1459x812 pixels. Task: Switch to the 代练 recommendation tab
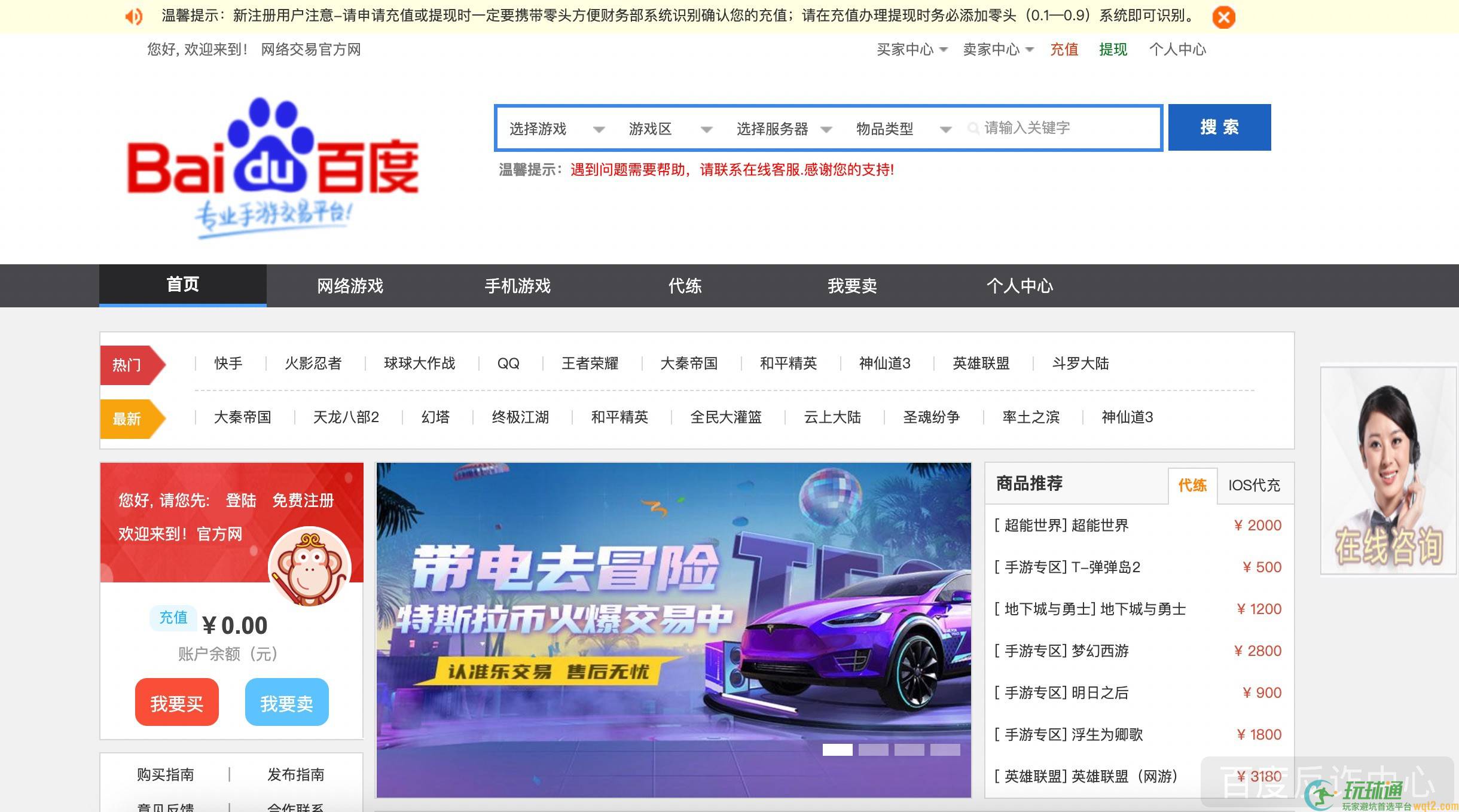click(x=1192, y=486)
